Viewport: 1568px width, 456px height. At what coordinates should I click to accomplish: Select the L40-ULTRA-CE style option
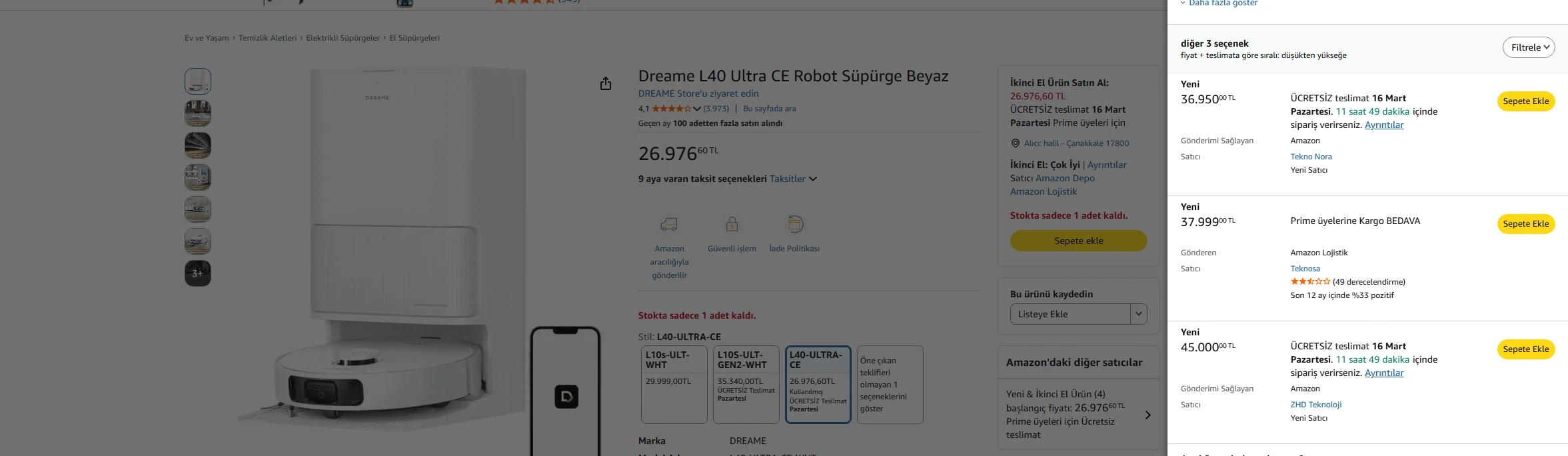pos(818,384)
